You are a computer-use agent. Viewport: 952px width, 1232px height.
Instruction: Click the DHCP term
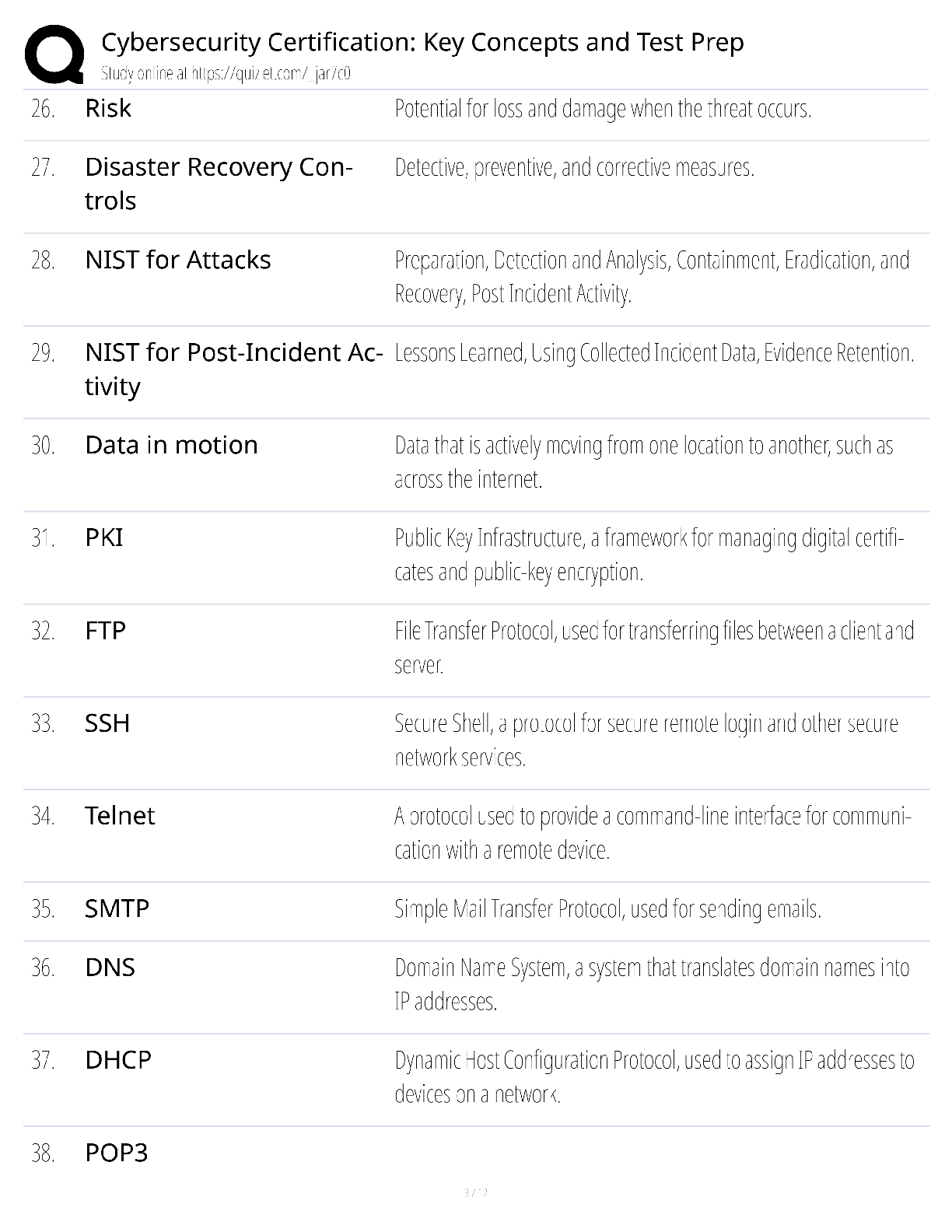click(x=118, y=1060)
